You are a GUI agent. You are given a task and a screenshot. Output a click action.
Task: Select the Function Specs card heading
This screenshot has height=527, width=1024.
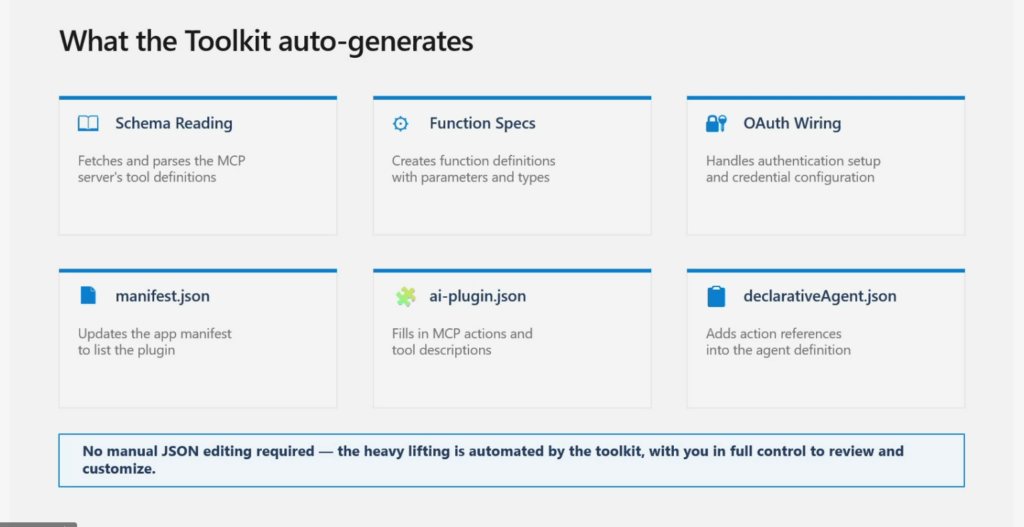[482, 124]
